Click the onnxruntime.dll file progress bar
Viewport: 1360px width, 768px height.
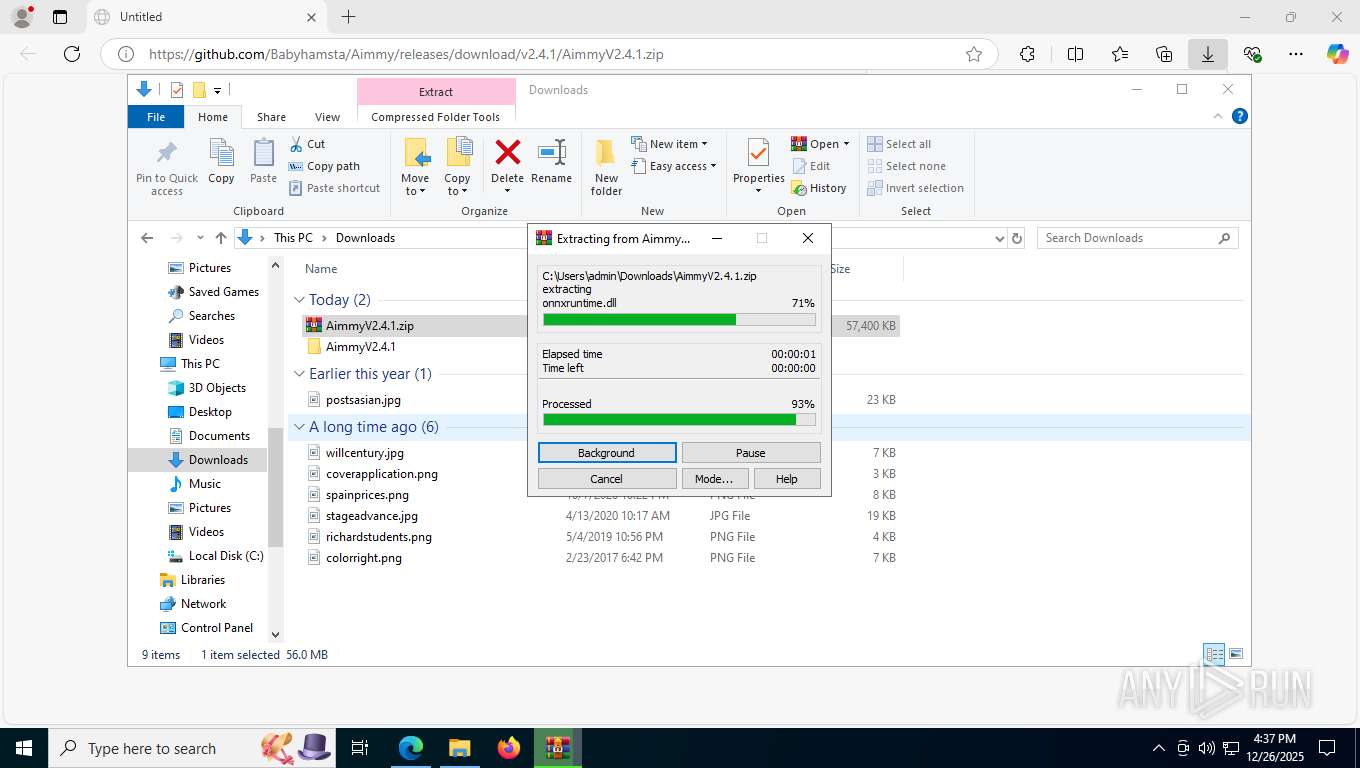click(x=679, y=320)
